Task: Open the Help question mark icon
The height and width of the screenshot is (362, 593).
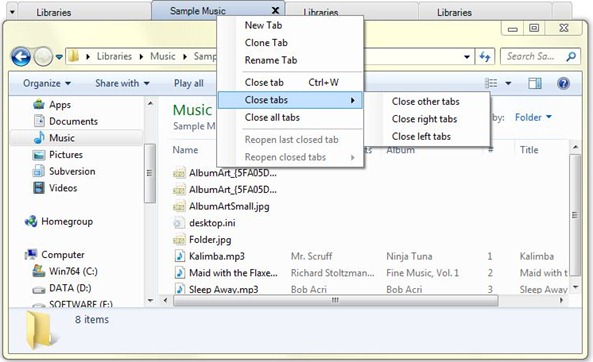Action: coord(563,83)
